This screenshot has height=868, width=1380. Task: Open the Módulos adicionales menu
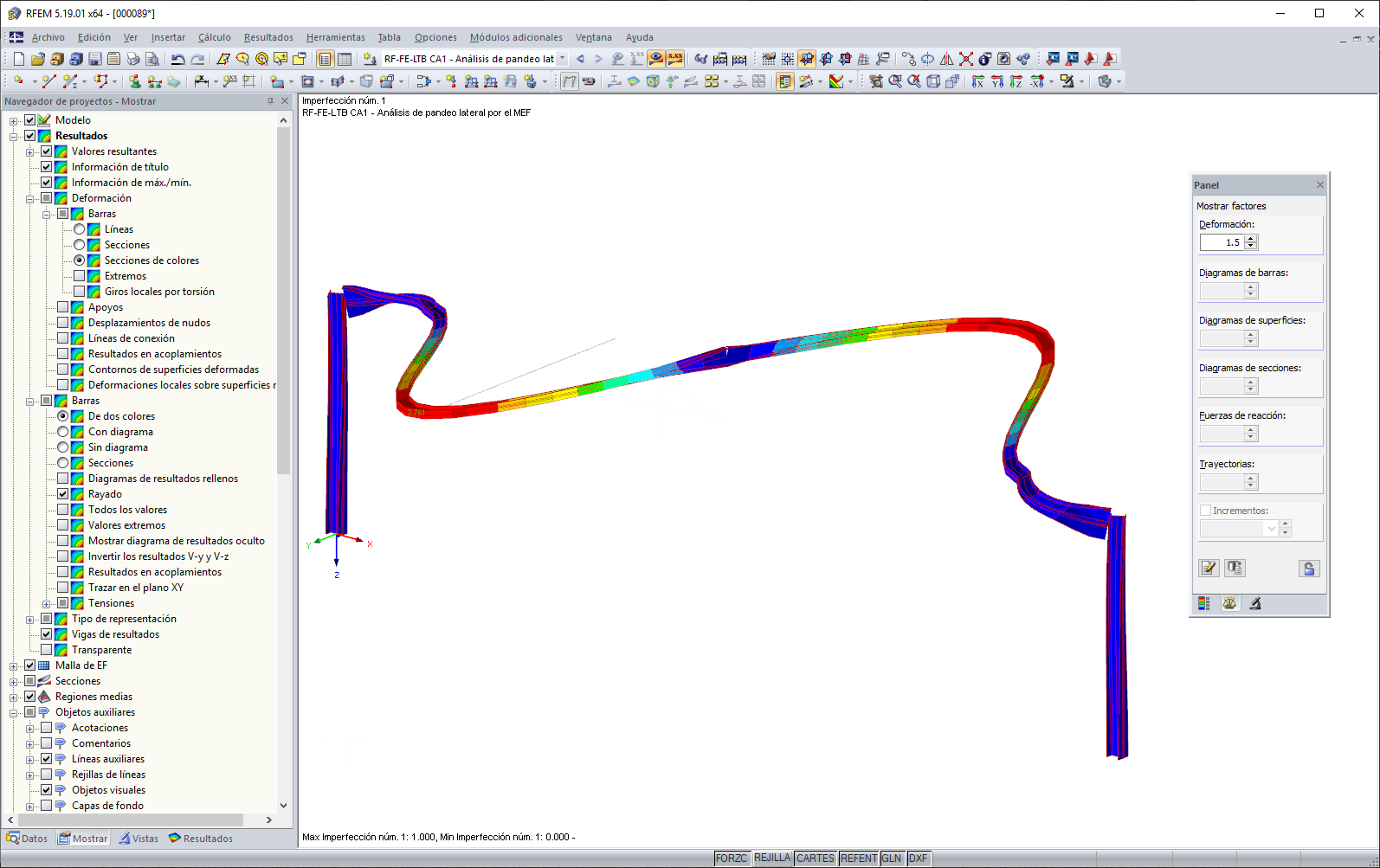pos(516,37)
